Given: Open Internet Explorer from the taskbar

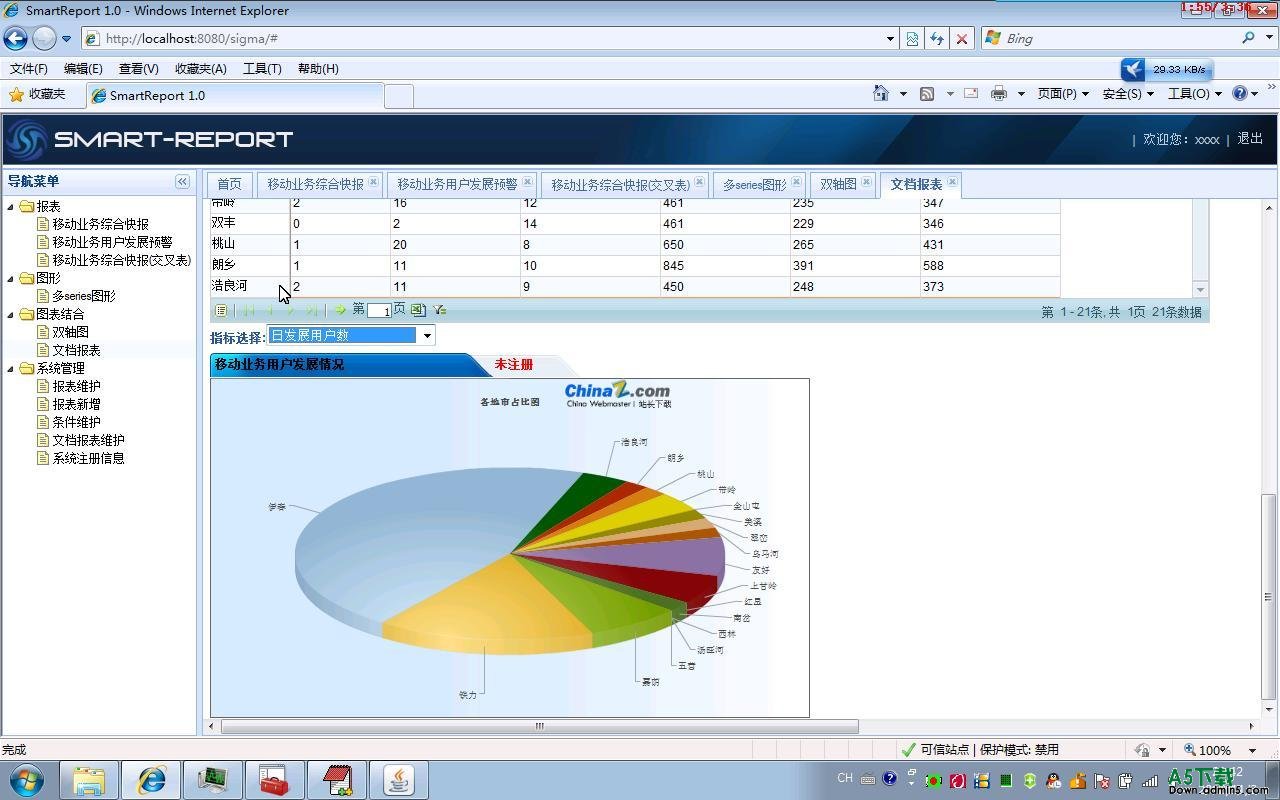Looking at the screenshot, I should coord(152,779).
